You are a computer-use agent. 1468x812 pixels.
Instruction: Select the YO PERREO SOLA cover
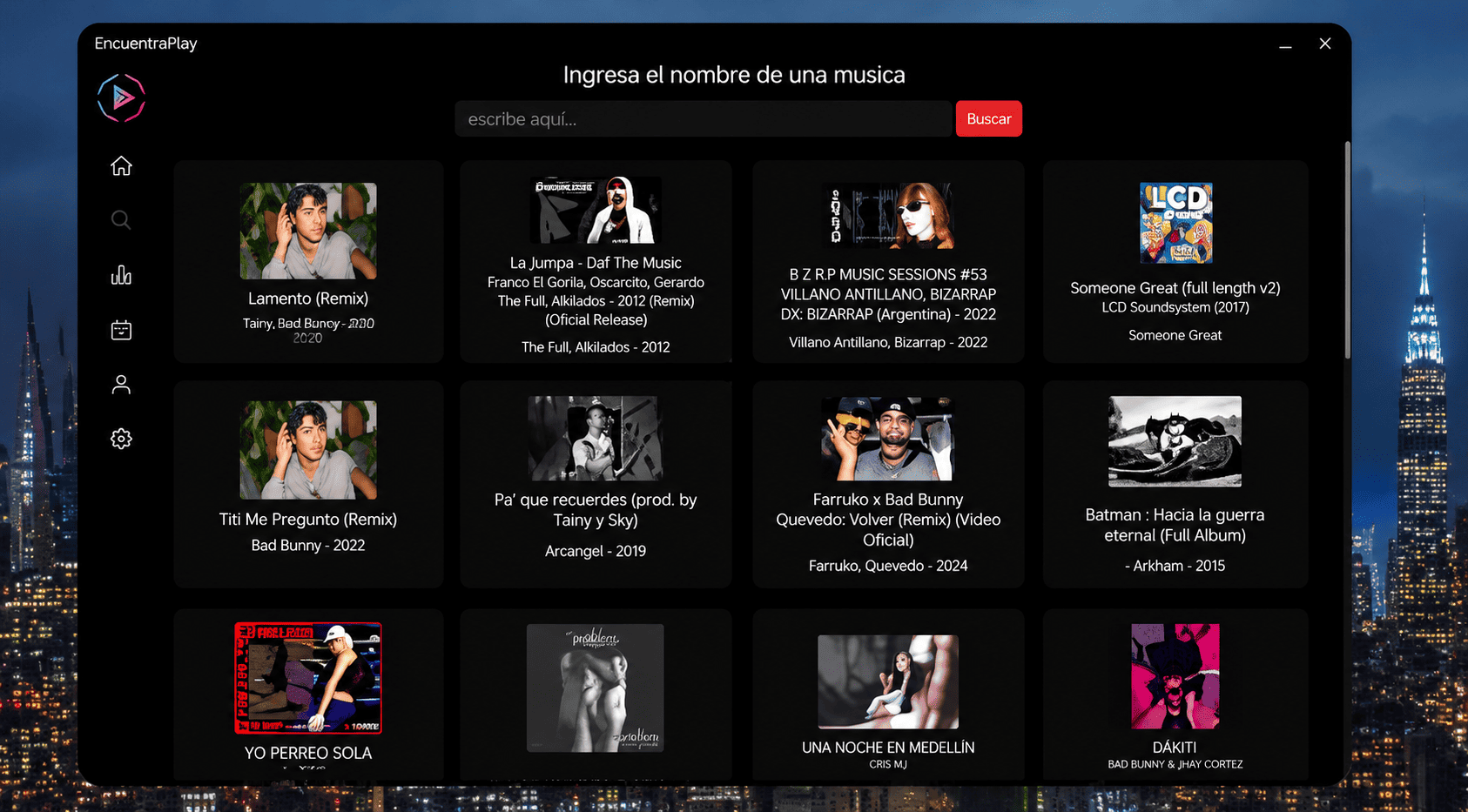(x=308, y=678)
